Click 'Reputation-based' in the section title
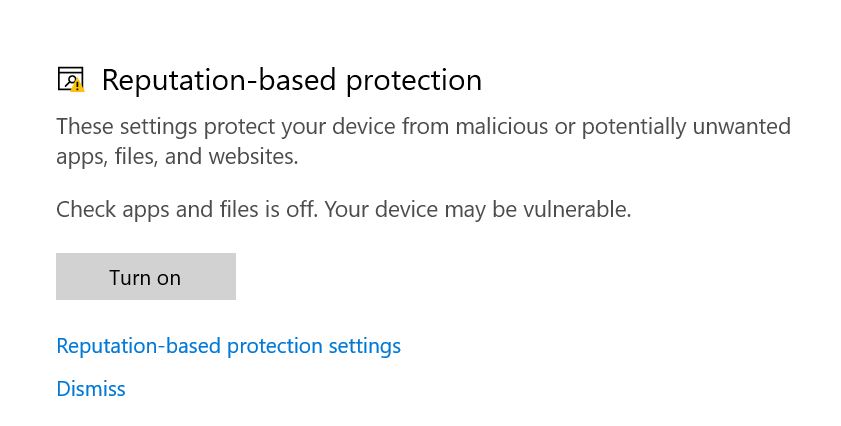The height and width of the screenshot is (426, 841). (x=219, y=80)
